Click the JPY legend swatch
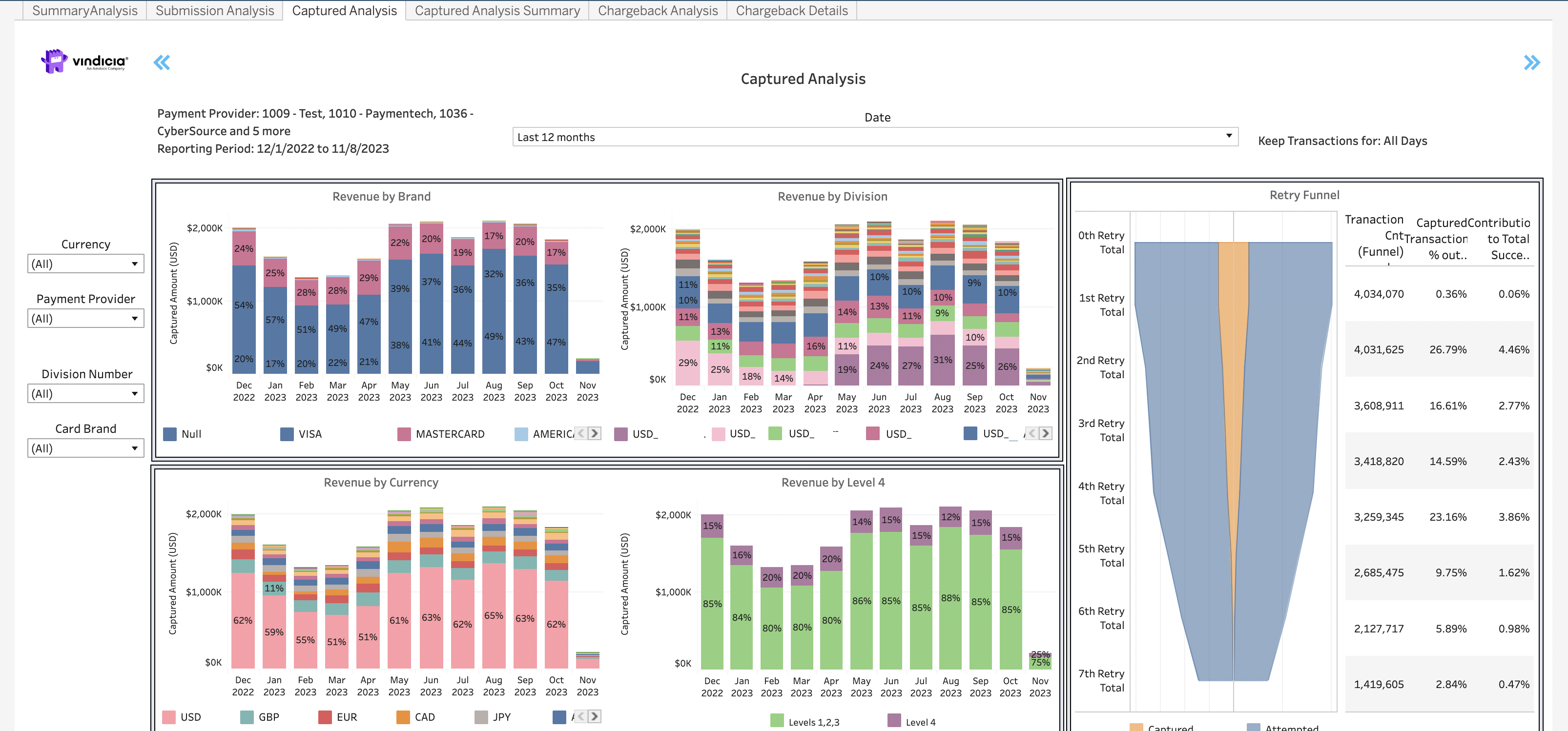Viewport: 1568px width, 731px height. tap(481, 717)
